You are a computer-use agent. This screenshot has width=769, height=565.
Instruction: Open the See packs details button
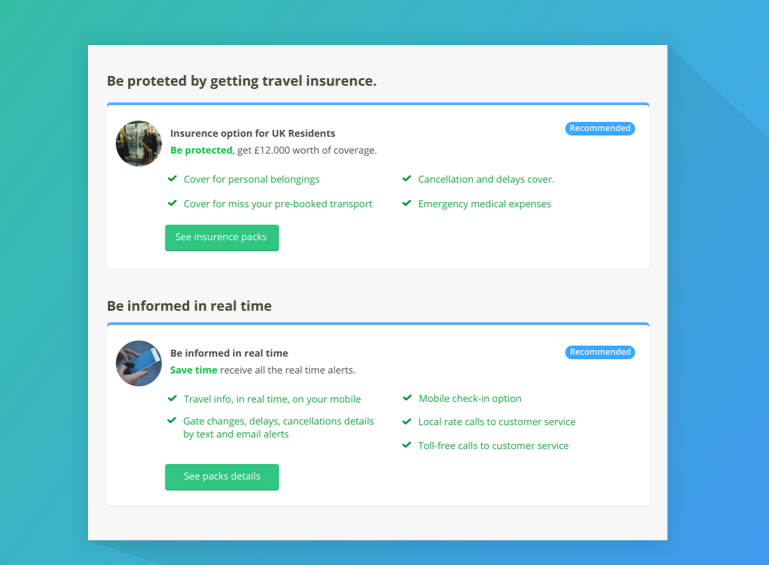222,477
